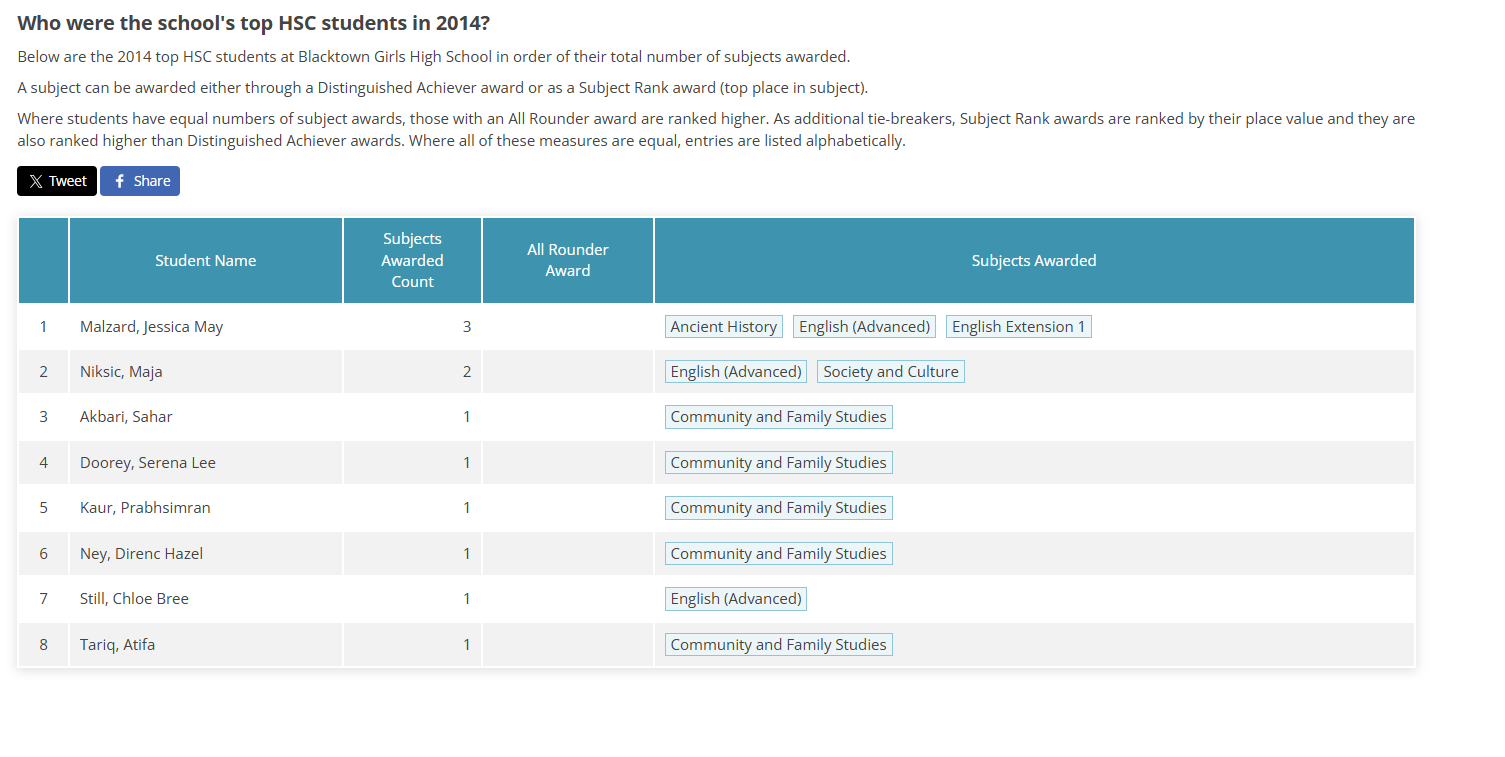This screenshot has height=757, width=1505.
Task: Click the X Tweet button
Action: 57,181
